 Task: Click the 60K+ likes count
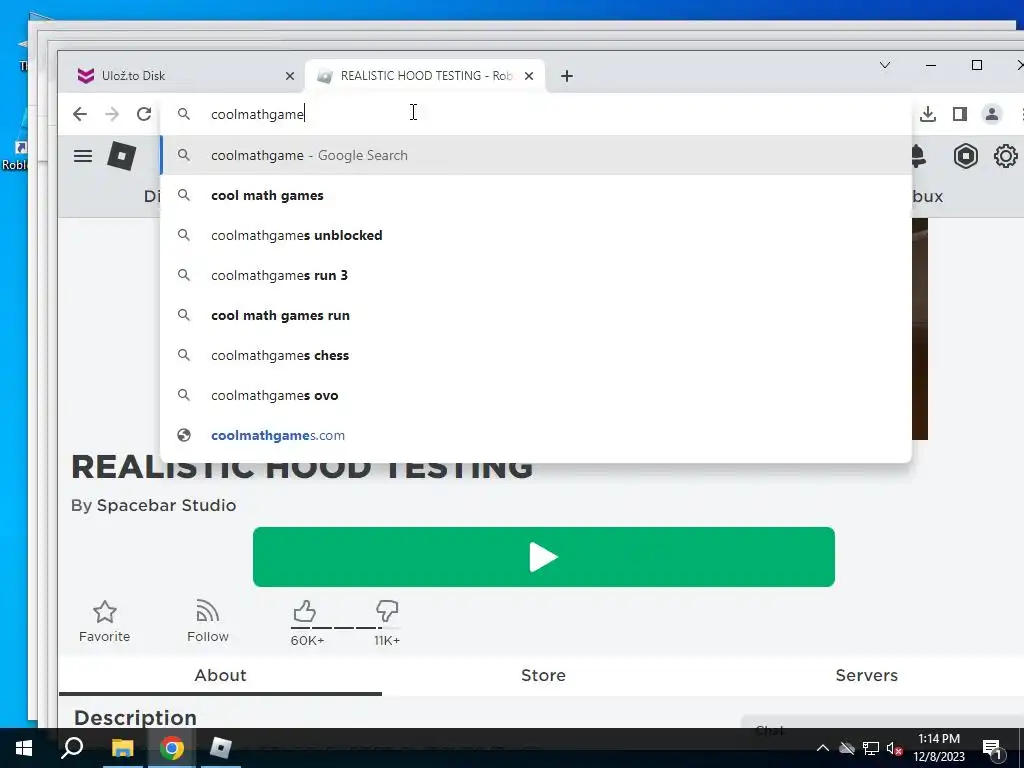307,641
